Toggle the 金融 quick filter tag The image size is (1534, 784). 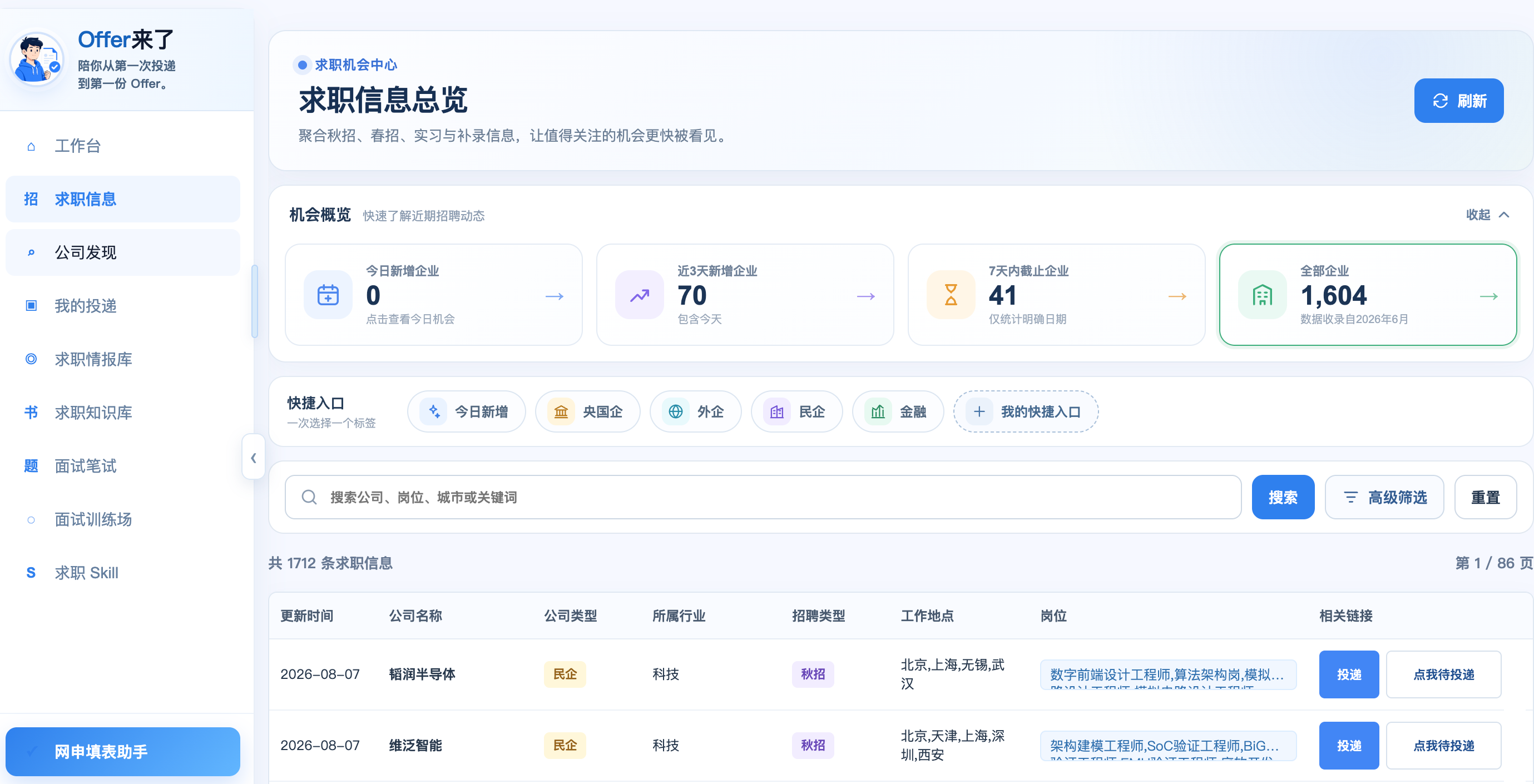[x=898, y=411]
